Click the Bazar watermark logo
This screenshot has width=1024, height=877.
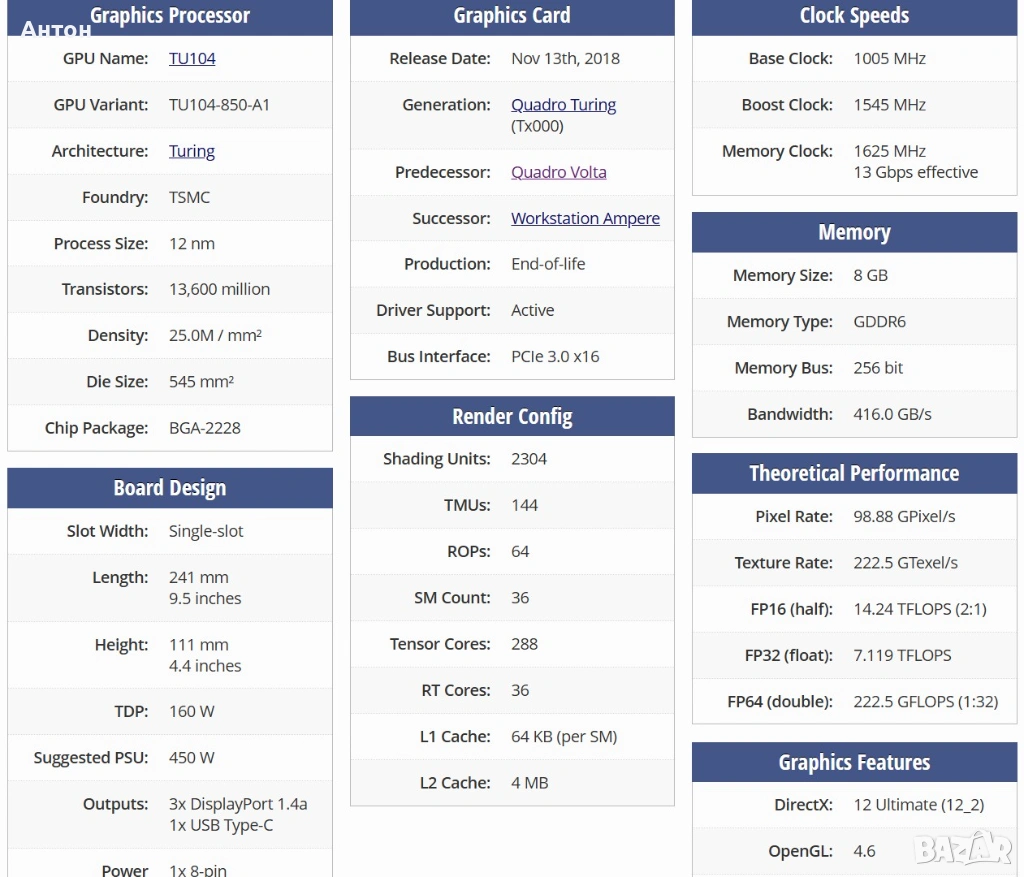tap(963, 848)
